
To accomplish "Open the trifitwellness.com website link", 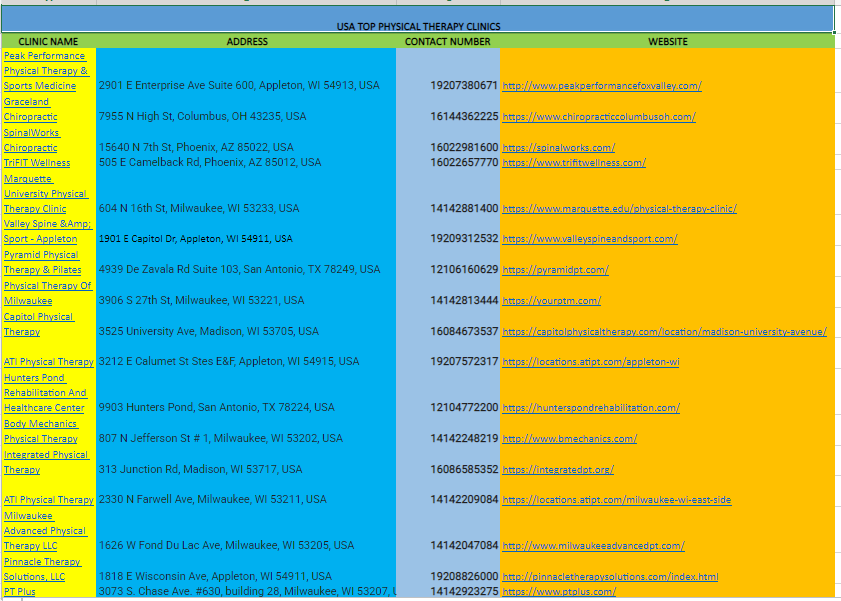I will pyautogui.click(x=574, y=162).
